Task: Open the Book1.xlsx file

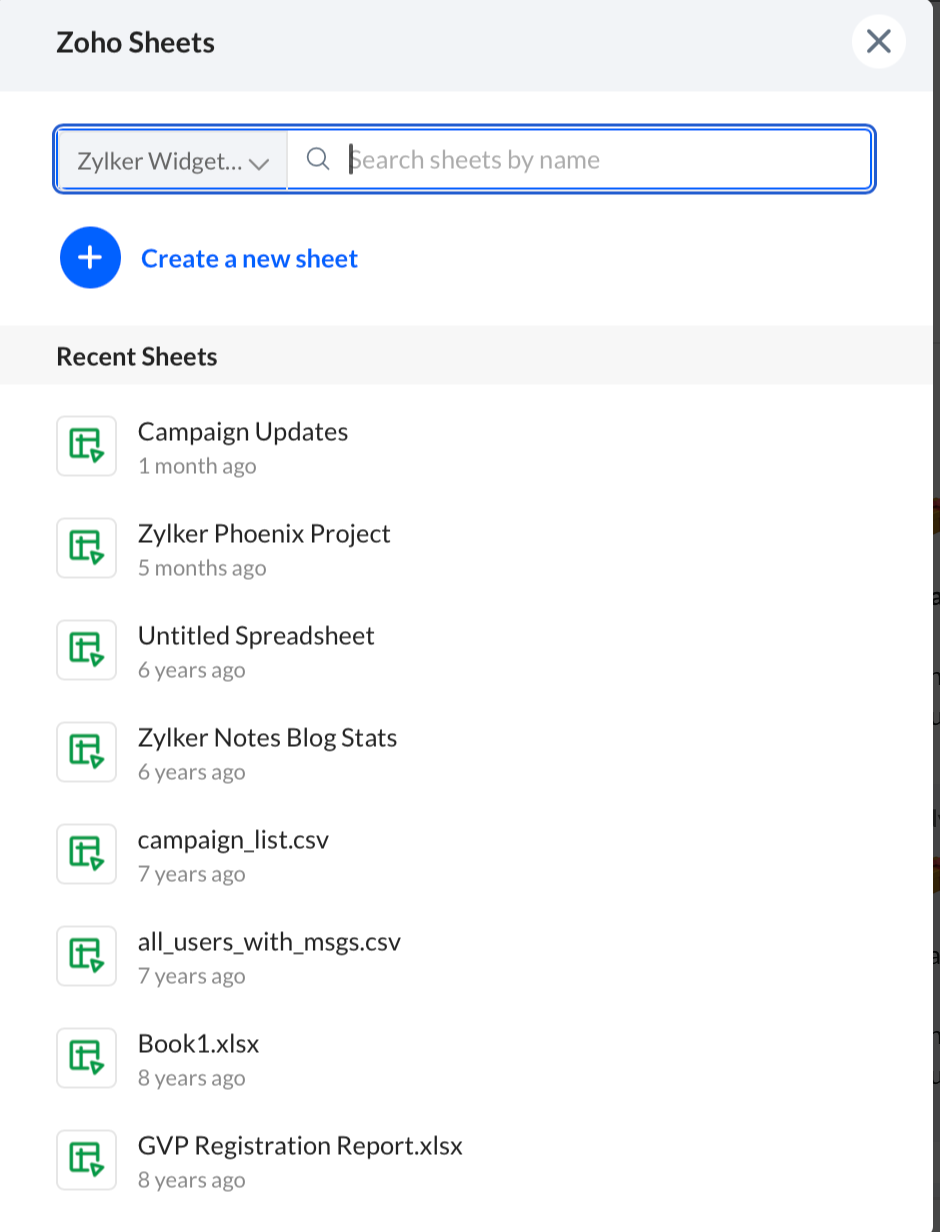Action: (x=199, y=1044)
